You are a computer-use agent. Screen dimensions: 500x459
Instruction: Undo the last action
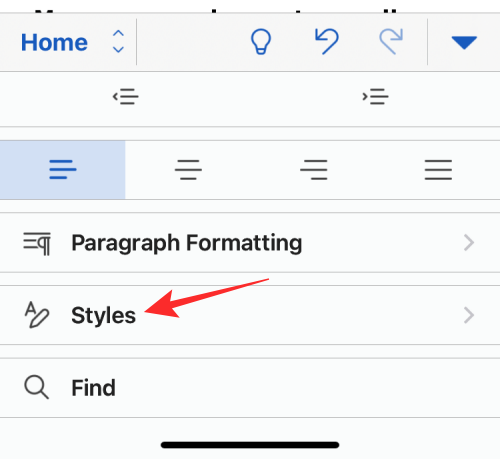tap(327, 41)
